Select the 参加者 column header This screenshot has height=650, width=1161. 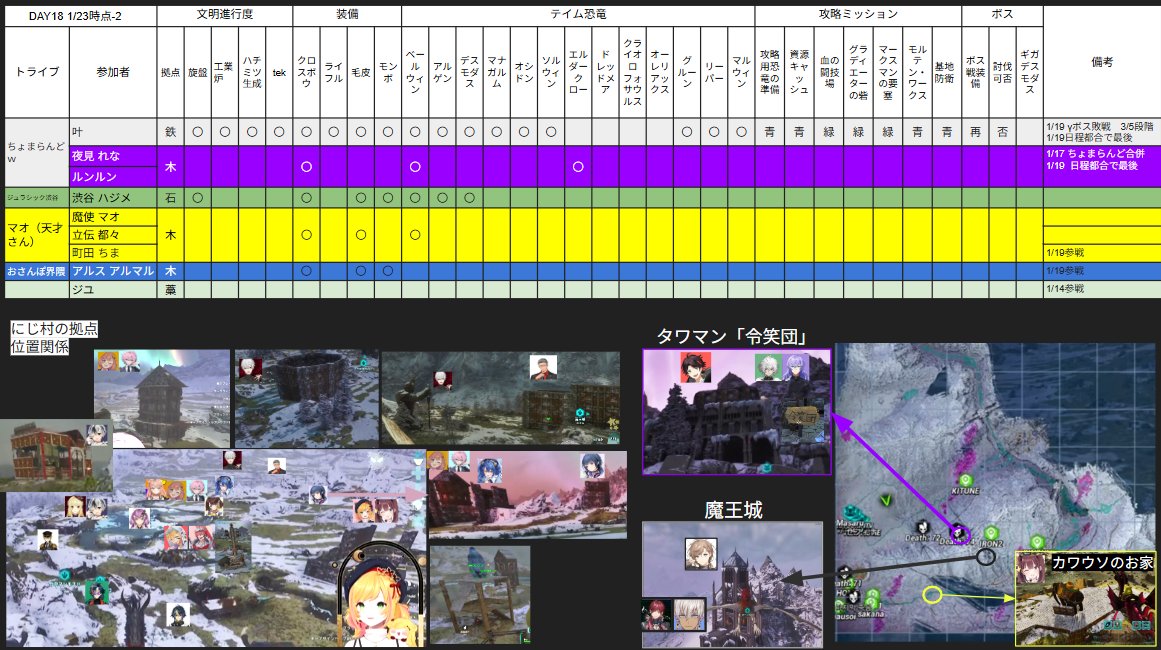[x=113, y=73]
